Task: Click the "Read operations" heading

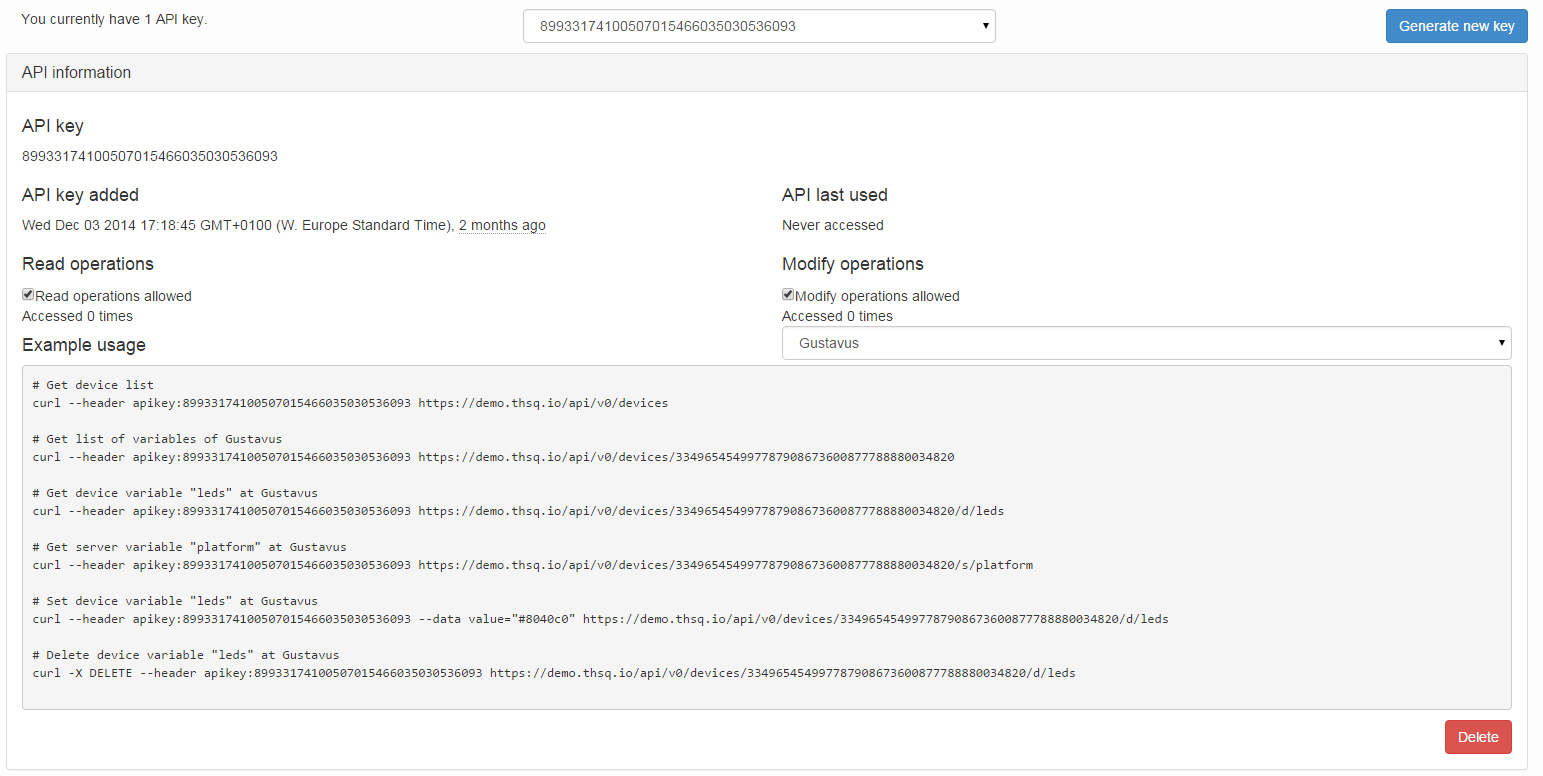Action: pyautogui.click(x=88, y=264)
